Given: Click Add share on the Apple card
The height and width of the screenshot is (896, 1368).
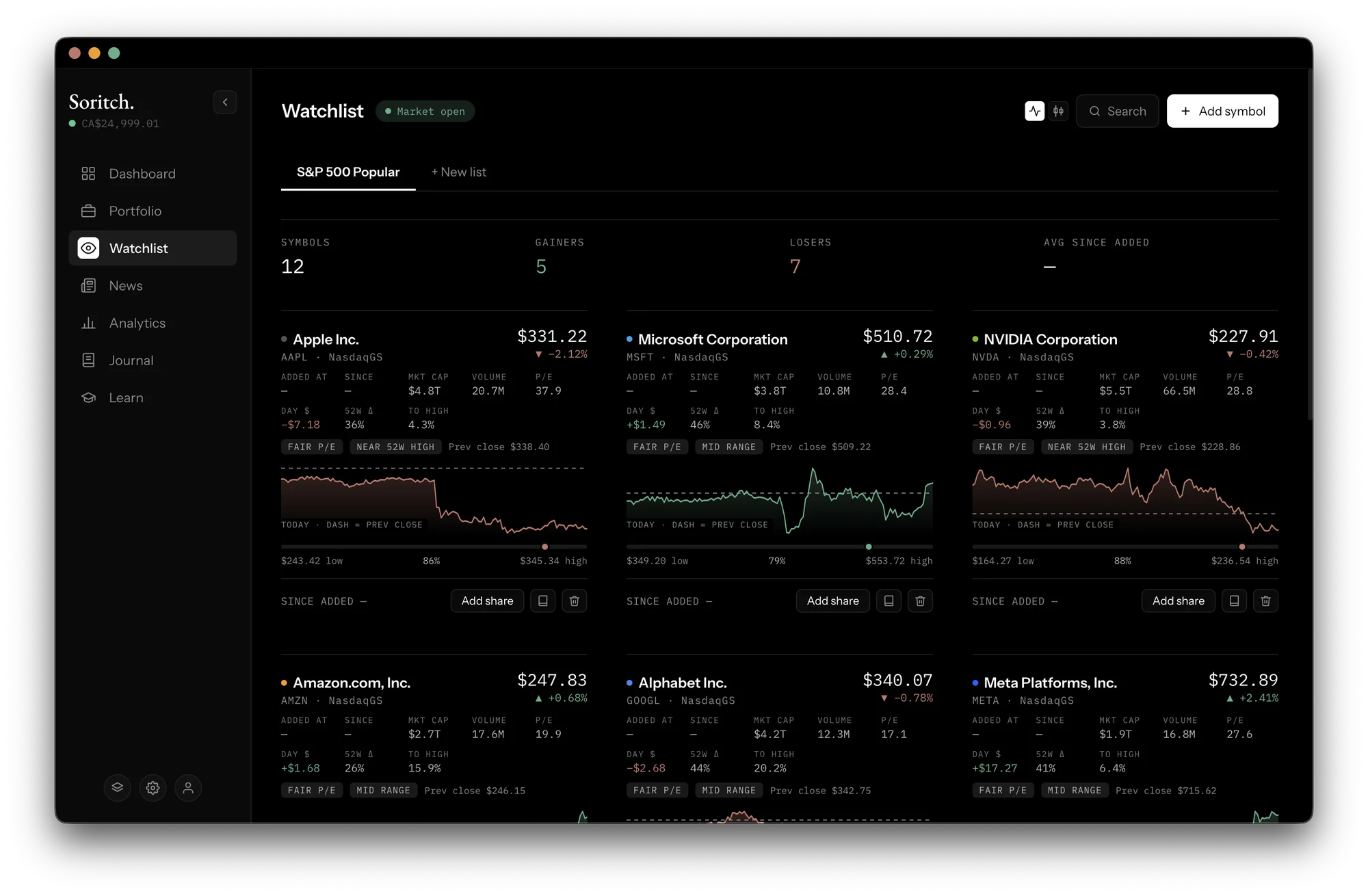Looking at the screenshot, I should (x=487, y=601).
